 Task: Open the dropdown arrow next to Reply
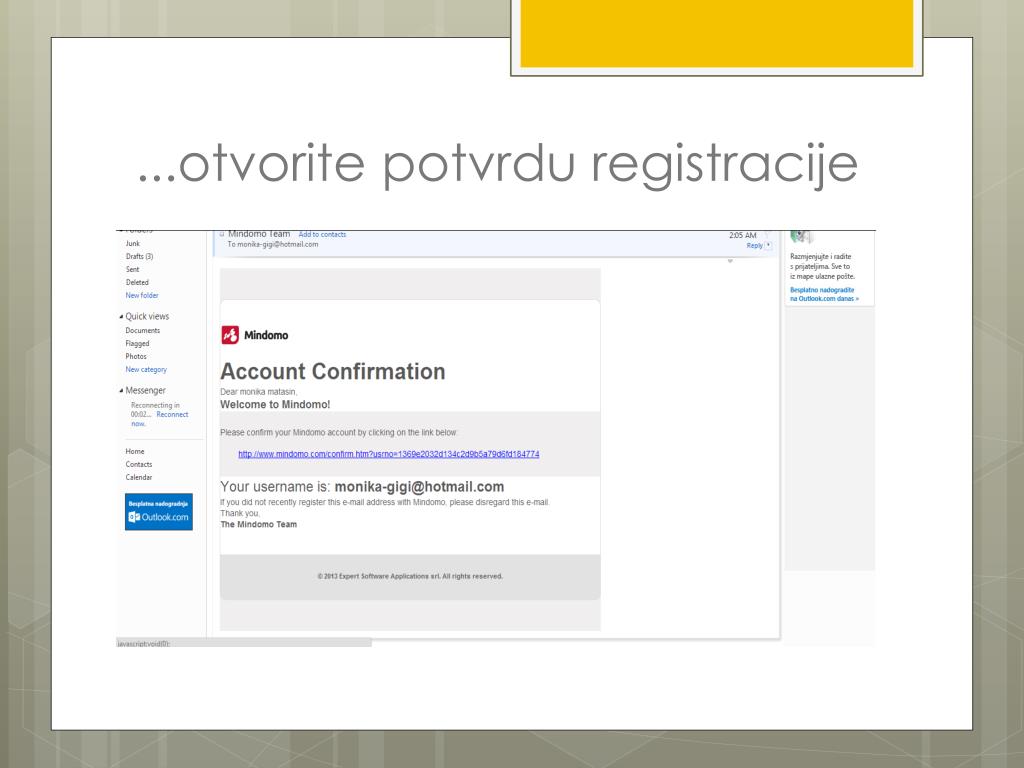pyautogui.click(x=769, y=246)
